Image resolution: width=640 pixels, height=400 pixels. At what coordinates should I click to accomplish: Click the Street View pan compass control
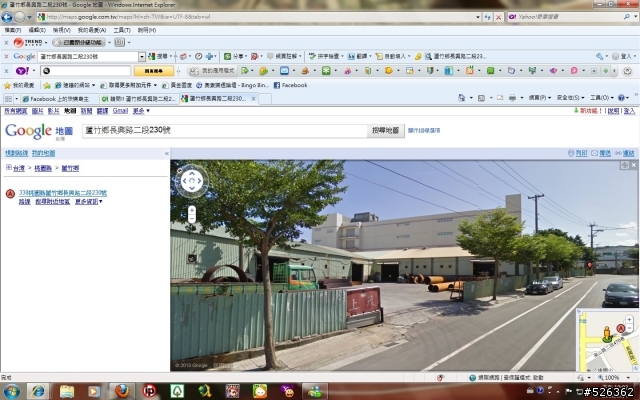[x=191, y=181]
